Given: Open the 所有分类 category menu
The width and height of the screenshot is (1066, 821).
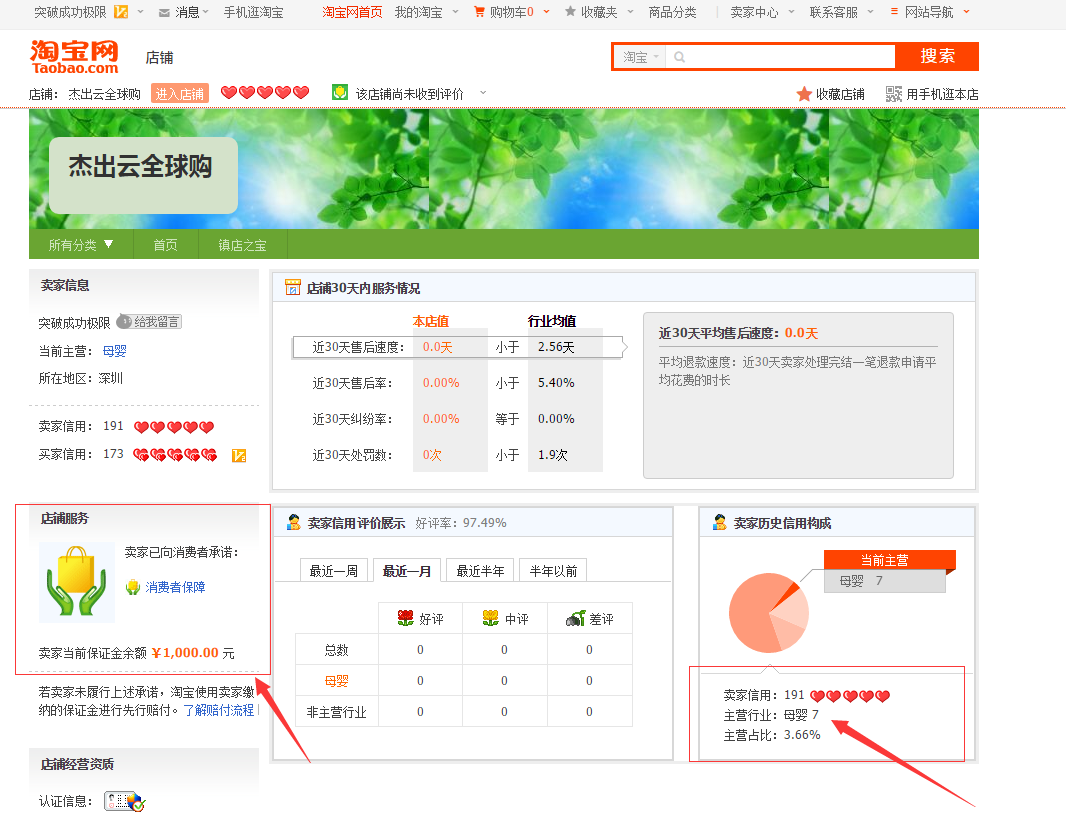Looking at the screenshot, I should (81, 245).
